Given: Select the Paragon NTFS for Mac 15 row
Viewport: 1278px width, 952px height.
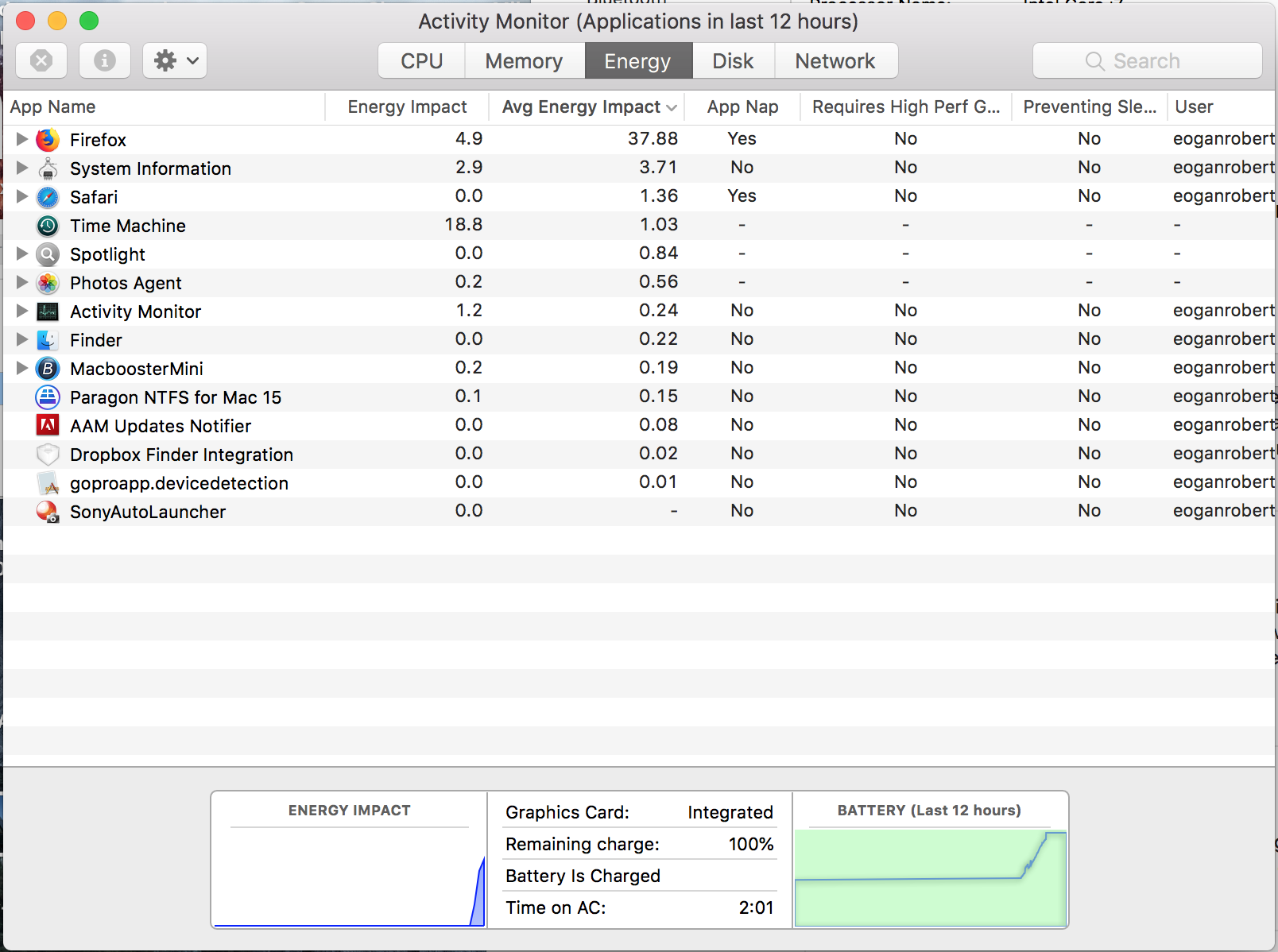Looking at the screenshot, I should pos(639,397).
